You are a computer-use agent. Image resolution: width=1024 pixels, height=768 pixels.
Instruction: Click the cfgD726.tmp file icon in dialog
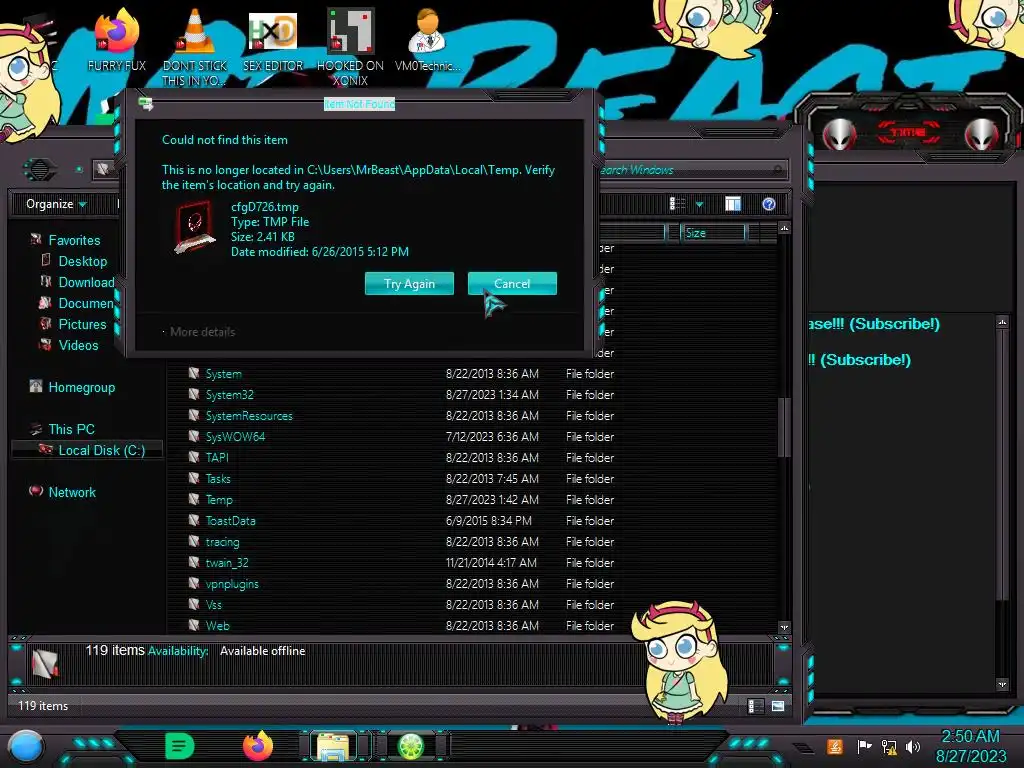click(195, 227)
